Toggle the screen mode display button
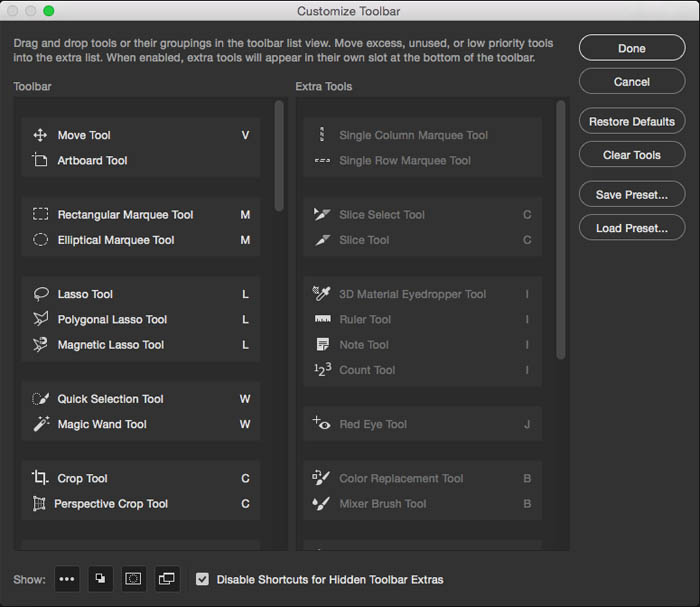Screen dimensions: 700x607 tap(167, 579)
